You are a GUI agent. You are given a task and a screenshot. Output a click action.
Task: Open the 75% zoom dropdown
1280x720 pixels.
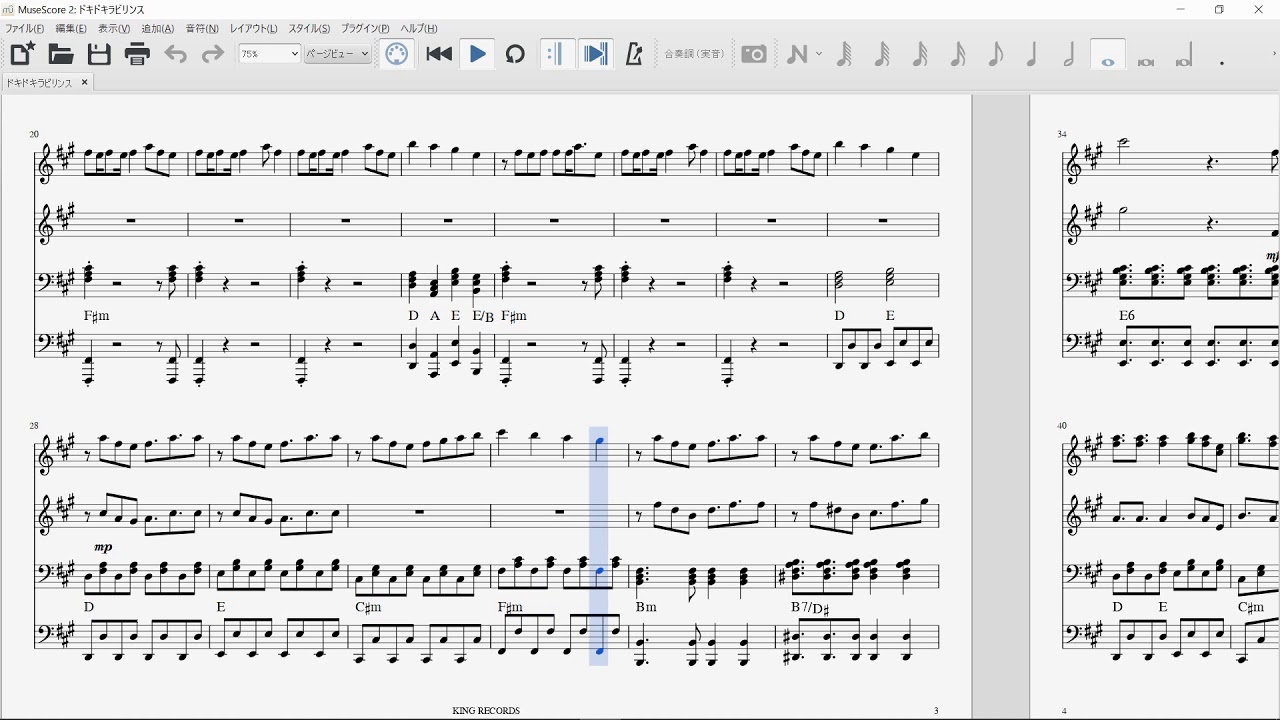[x=269, y=54]
